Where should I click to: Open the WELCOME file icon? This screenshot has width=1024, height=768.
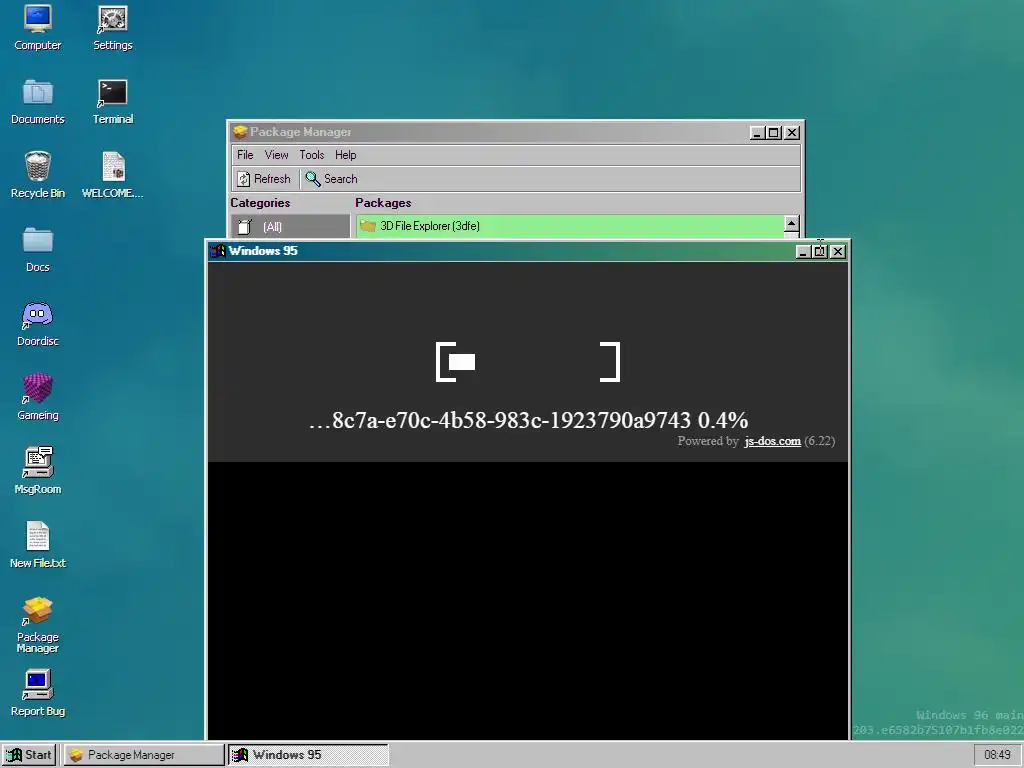pos(112,175)
